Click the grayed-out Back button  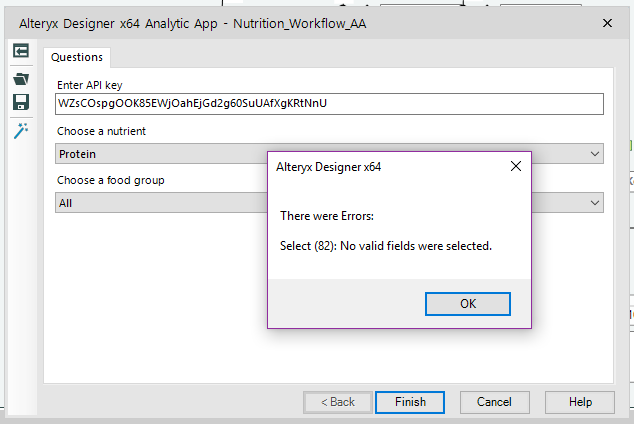coord(338,402)
